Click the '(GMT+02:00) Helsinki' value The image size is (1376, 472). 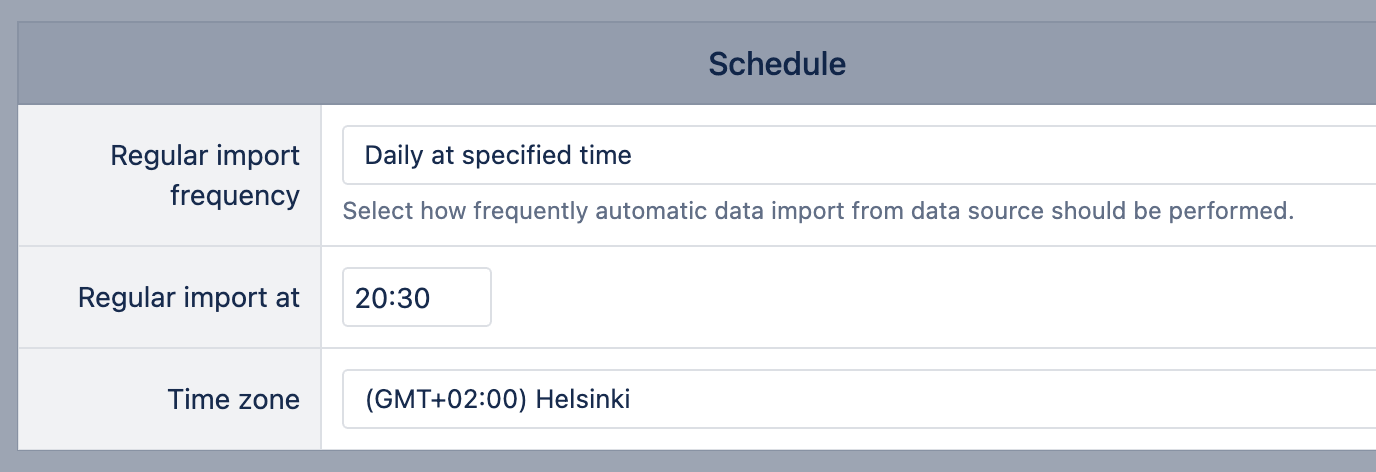498,399
